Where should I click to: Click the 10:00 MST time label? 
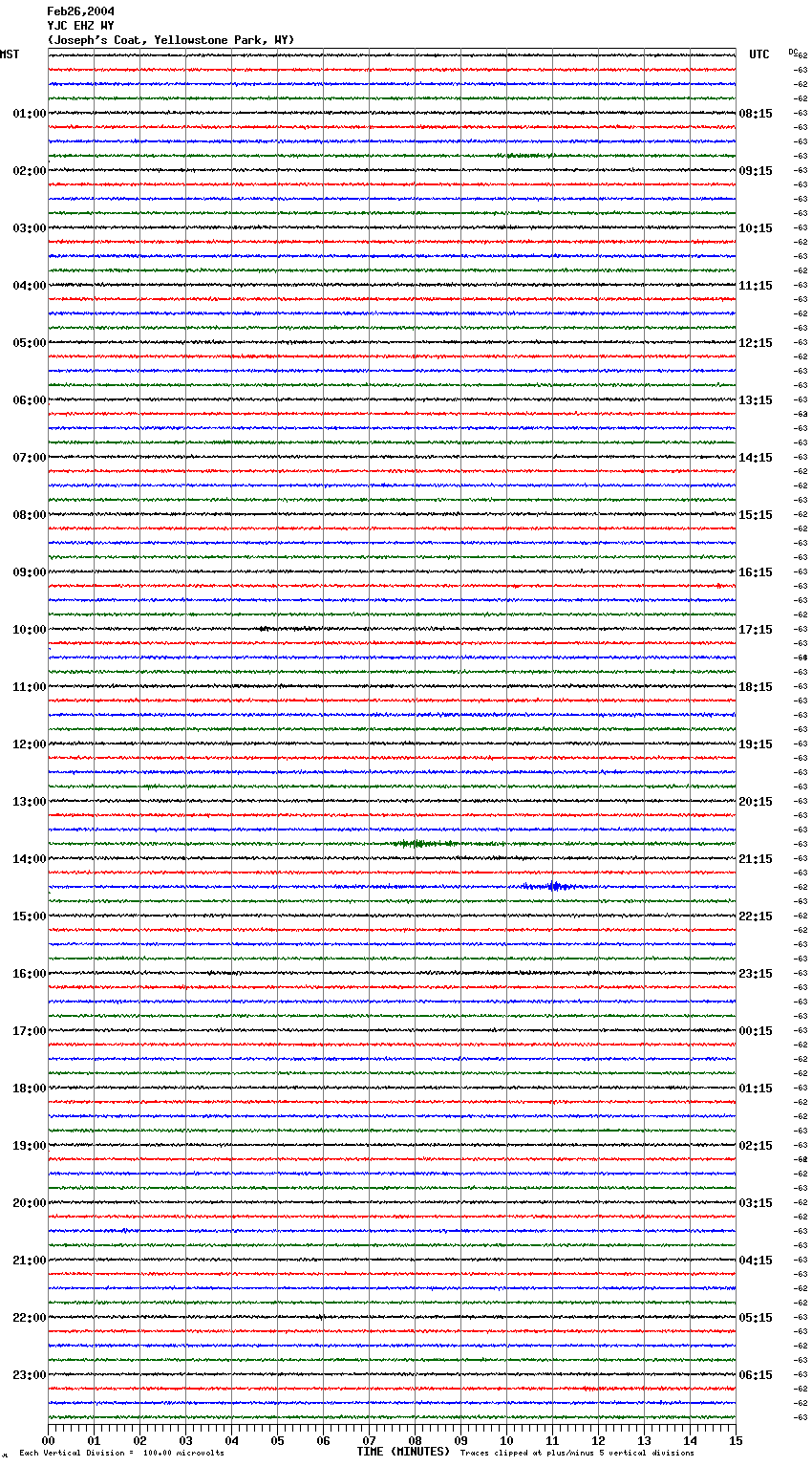point(30,630)
